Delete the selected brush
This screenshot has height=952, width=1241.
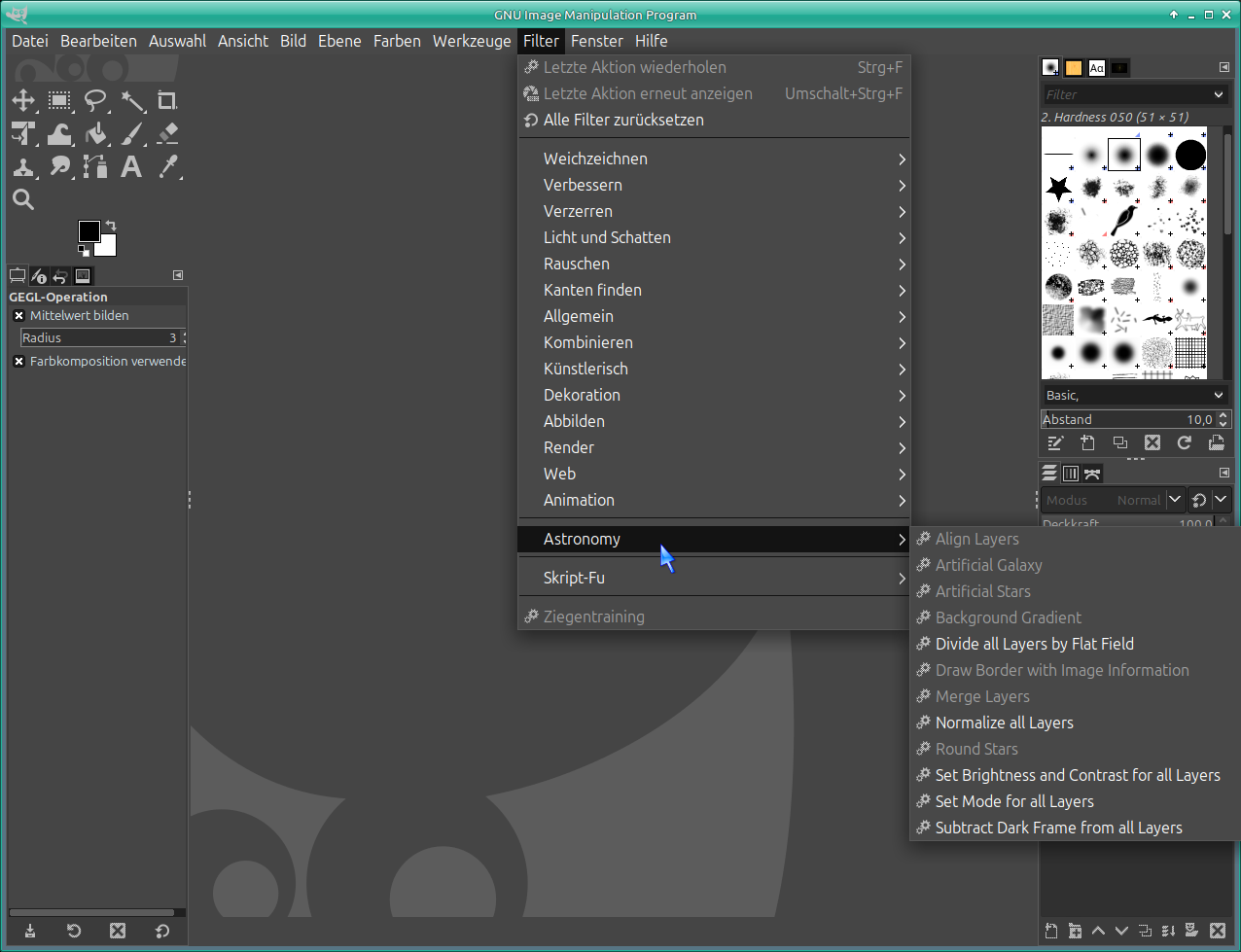tap(1152, 443)
